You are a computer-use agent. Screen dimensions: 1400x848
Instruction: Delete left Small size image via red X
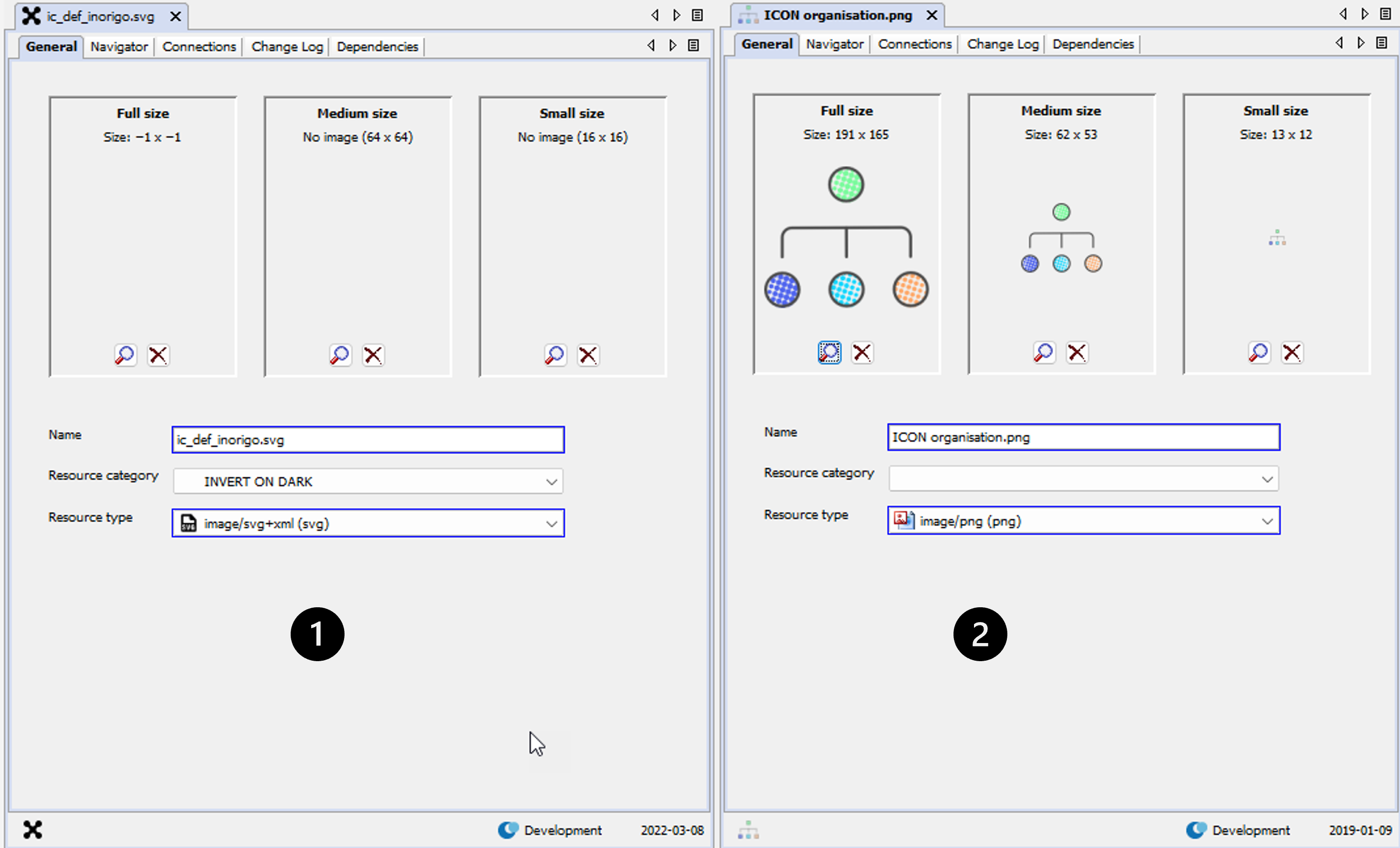click(x=588, y=355)
